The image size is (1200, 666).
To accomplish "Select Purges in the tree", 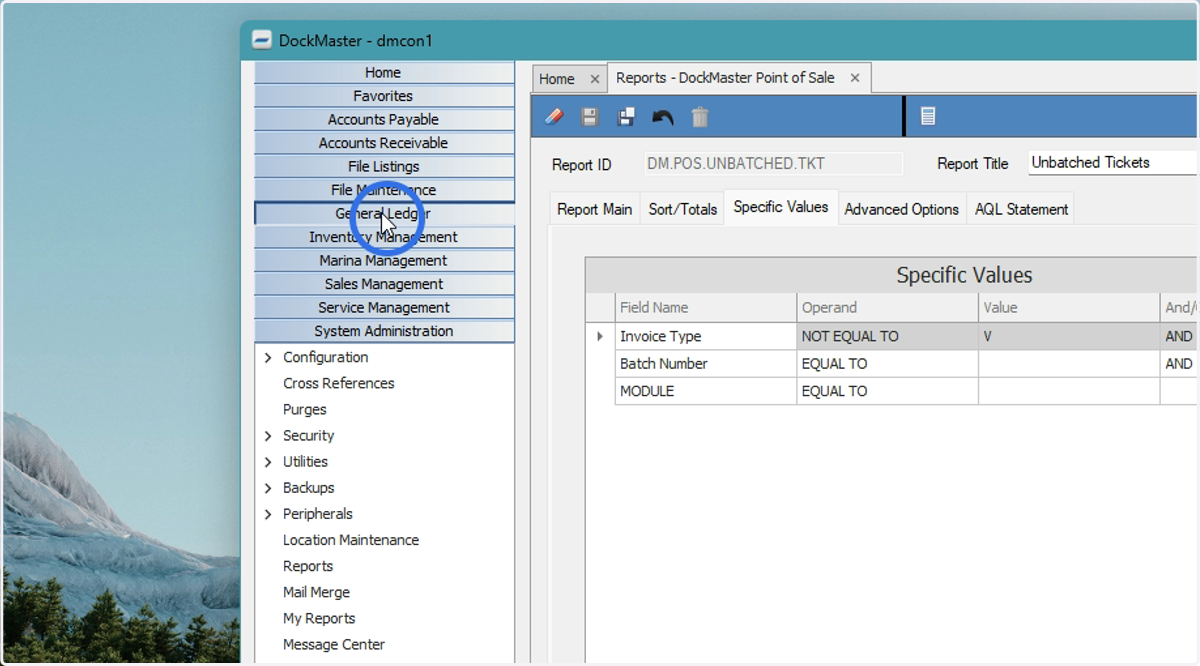I will coord(305,409).
